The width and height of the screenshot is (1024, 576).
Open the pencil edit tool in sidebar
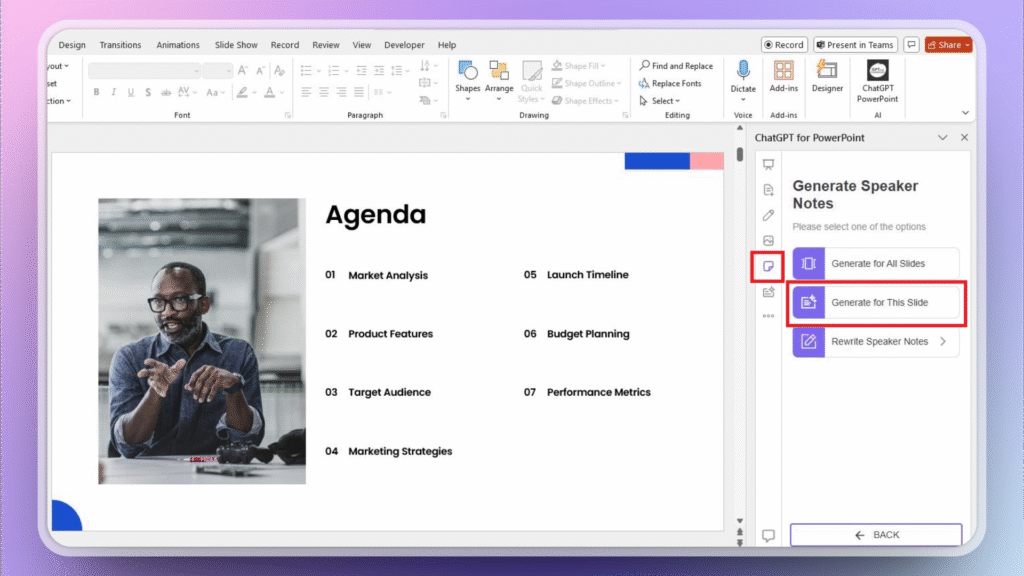pyautogui.click(x=768, y=215)
